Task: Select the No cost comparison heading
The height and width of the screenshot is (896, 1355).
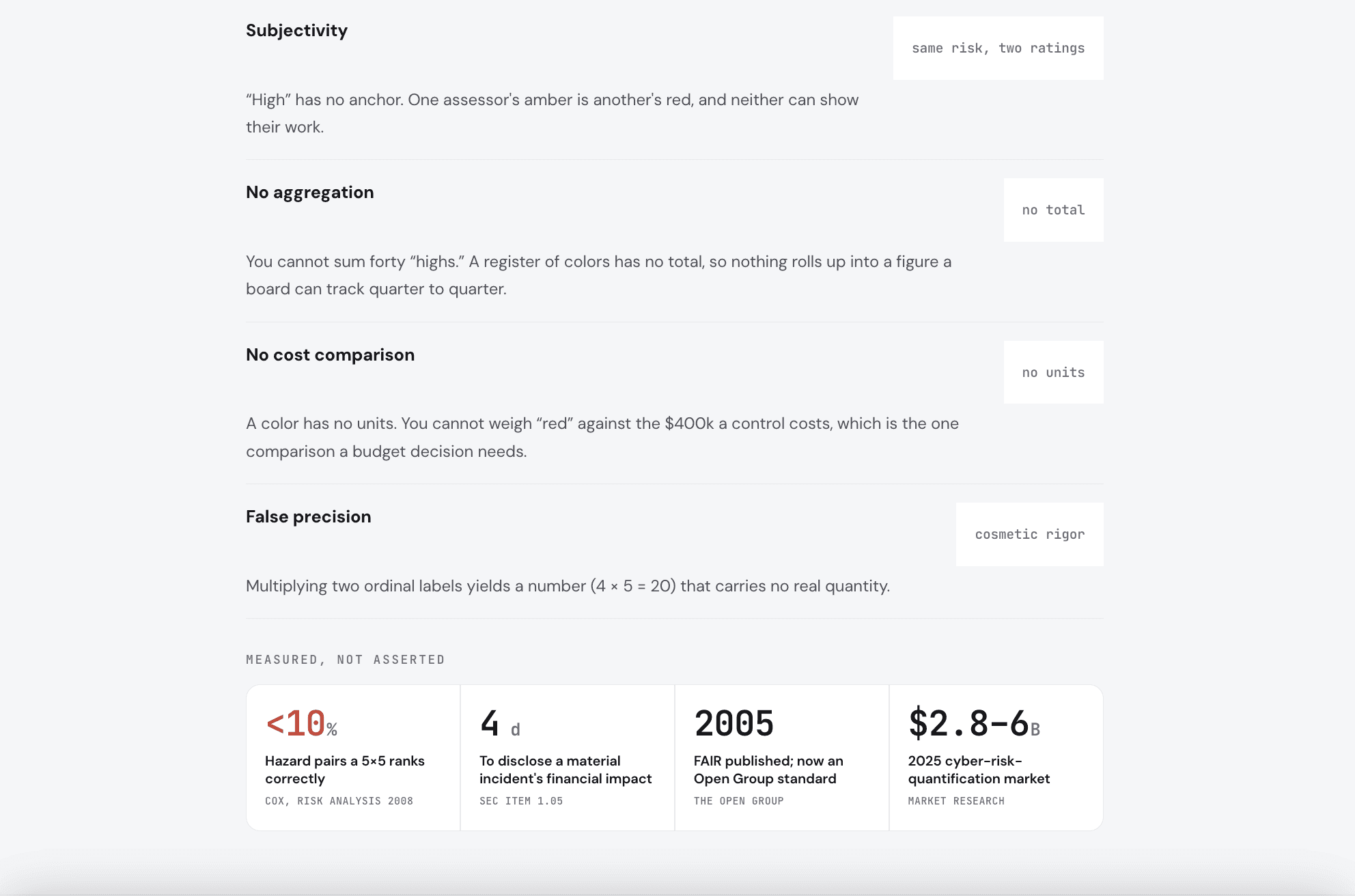Action: (x=330, y=355)
